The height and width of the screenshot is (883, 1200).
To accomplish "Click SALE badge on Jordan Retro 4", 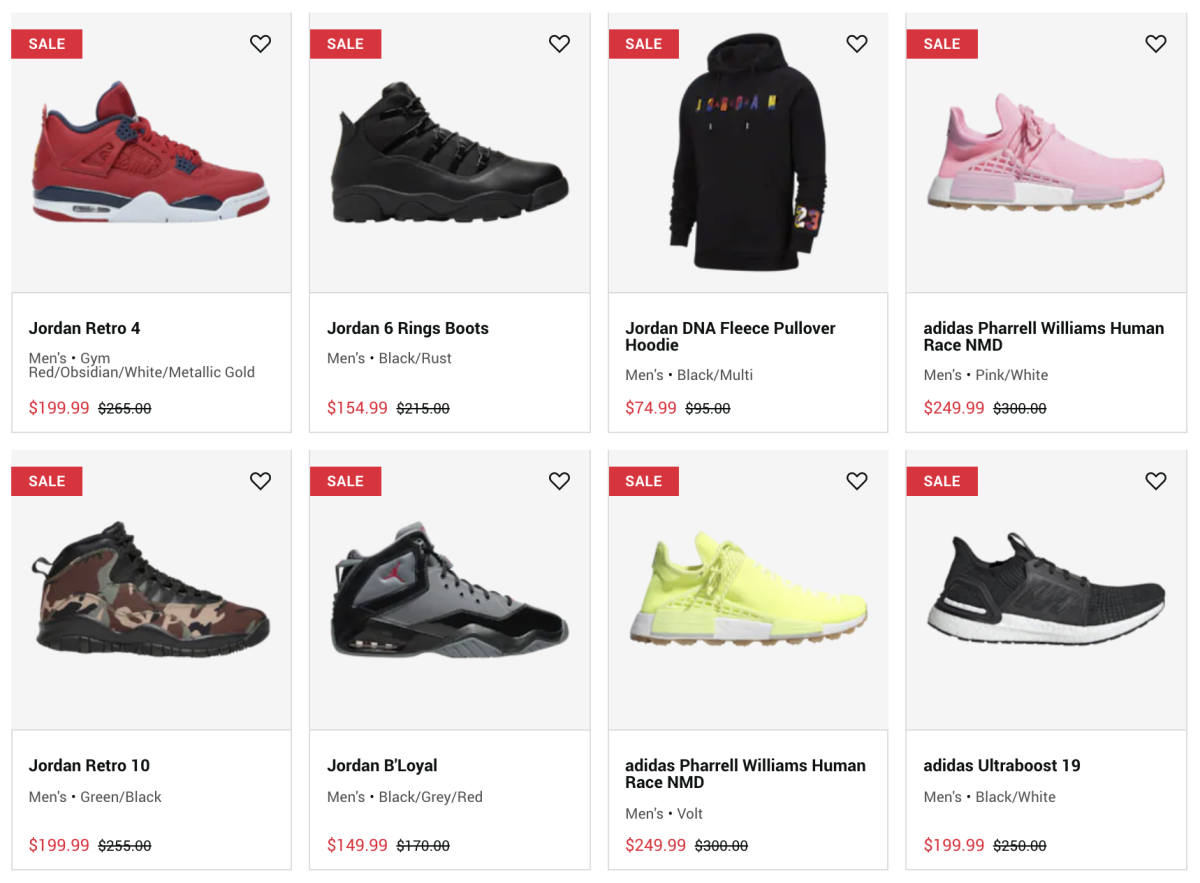I will point(47,44).
